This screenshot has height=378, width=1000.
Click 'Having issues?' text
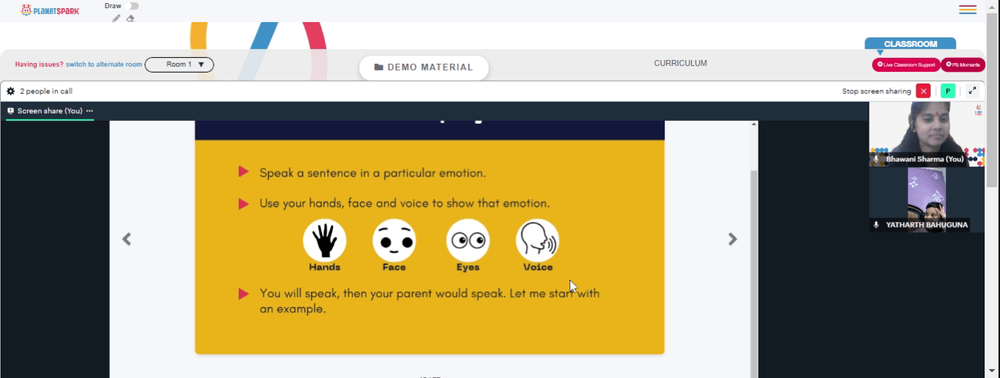pyautogui.click(x=39, y=64)
